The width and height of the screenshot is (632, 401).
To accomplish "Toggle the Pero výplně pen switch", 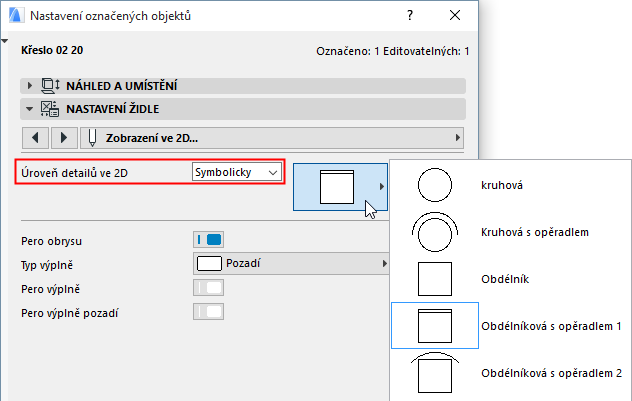I will [208, 288].
